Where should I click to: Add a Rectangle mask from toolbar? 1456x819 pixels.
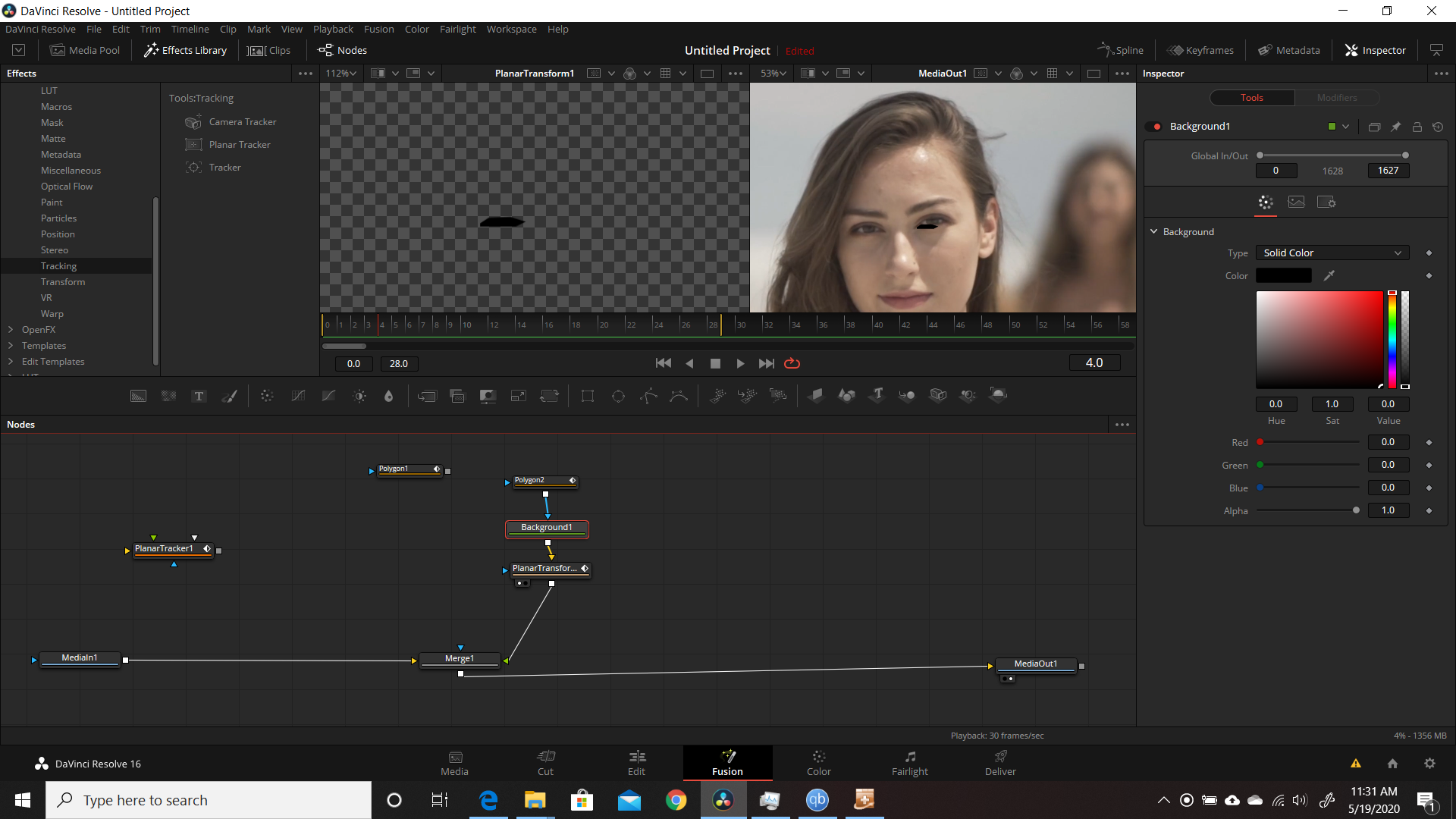click(588, 396)
